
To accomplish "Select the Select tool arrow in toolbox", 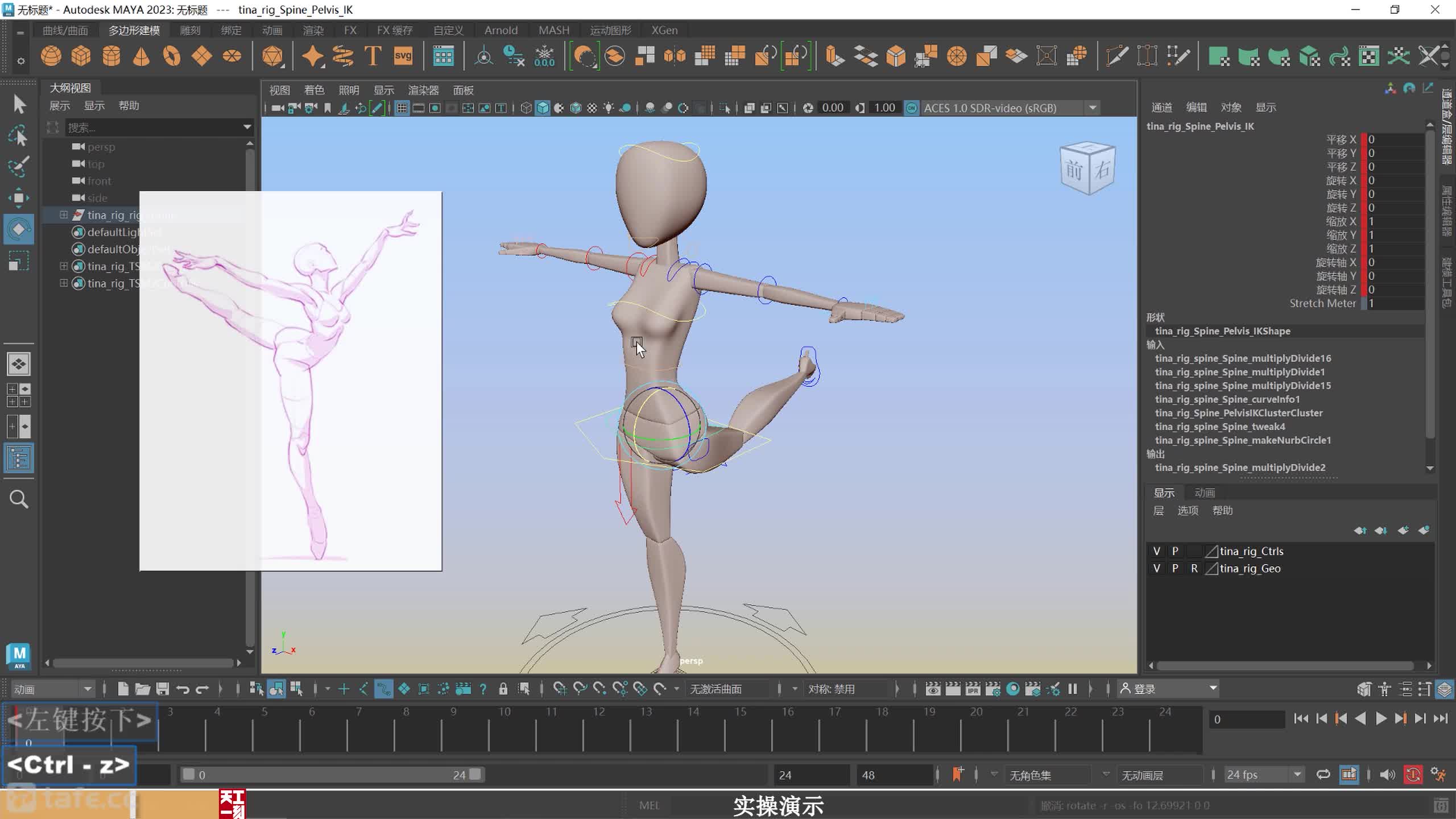I will pos(19,104).
